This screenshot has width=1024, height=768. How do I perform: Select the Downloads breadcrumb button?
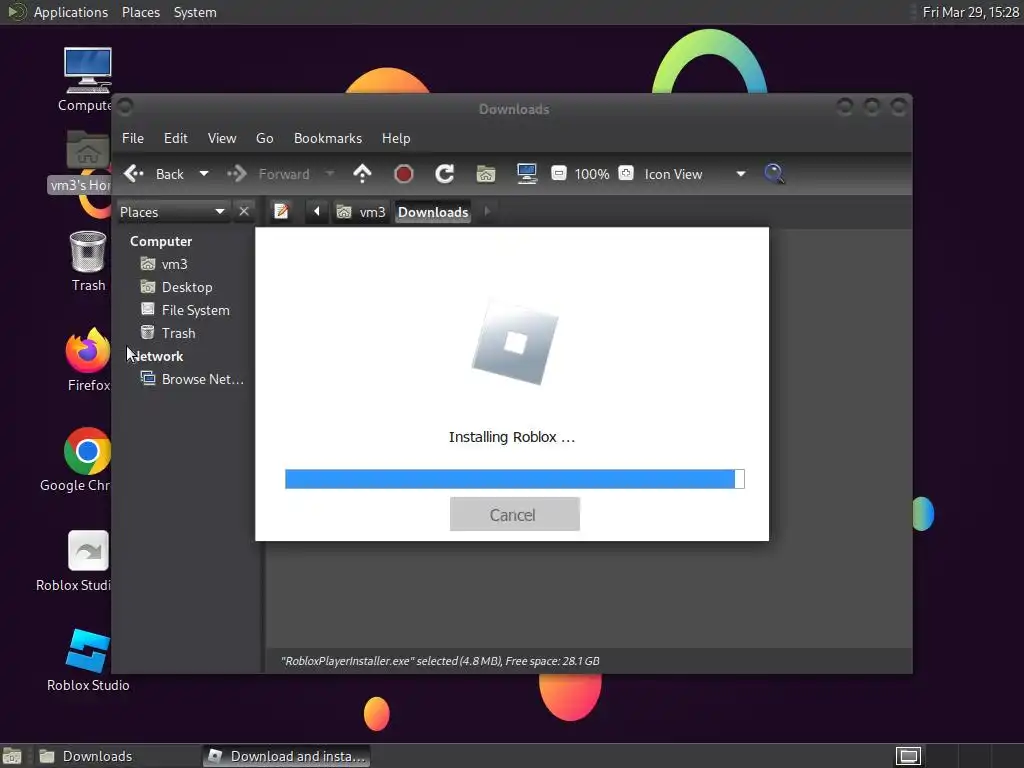pyautogui.click(x=433, y=212)
